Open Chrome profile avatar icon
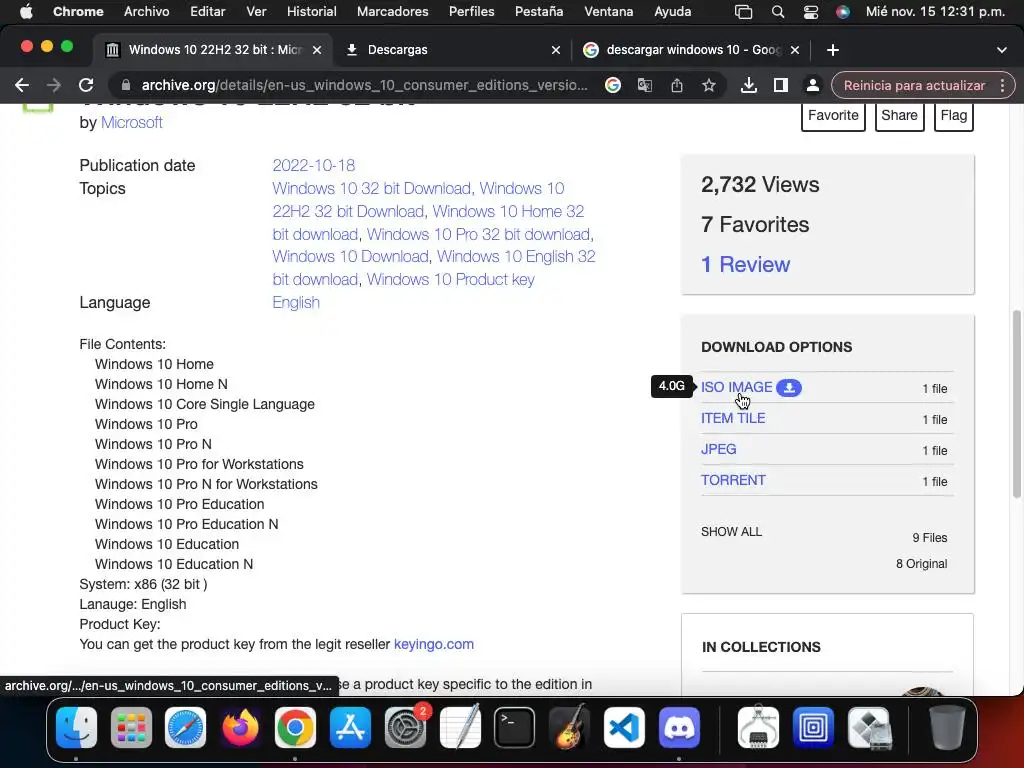Image resolution: width=1024 pixels, height=768 pixels. tap(812, 85)
